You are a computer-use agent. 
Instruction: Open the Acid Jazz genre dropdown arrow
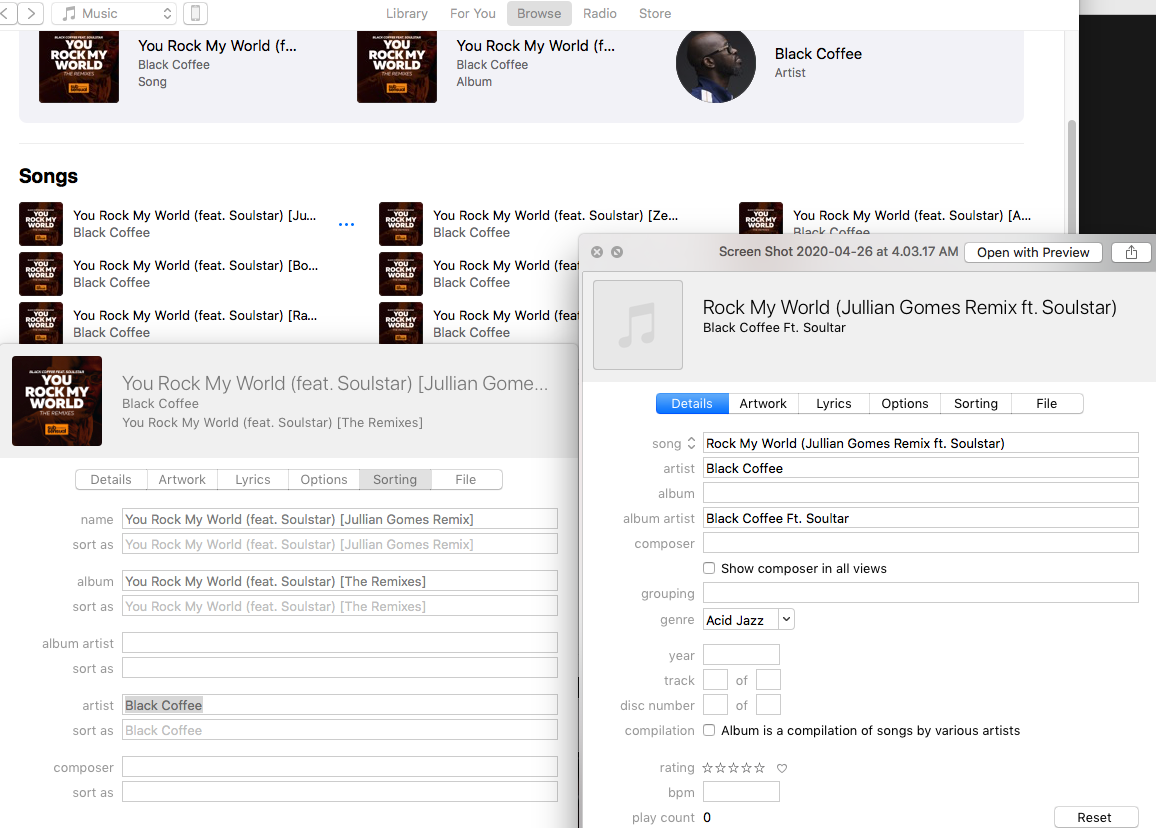tap(786, 619)
